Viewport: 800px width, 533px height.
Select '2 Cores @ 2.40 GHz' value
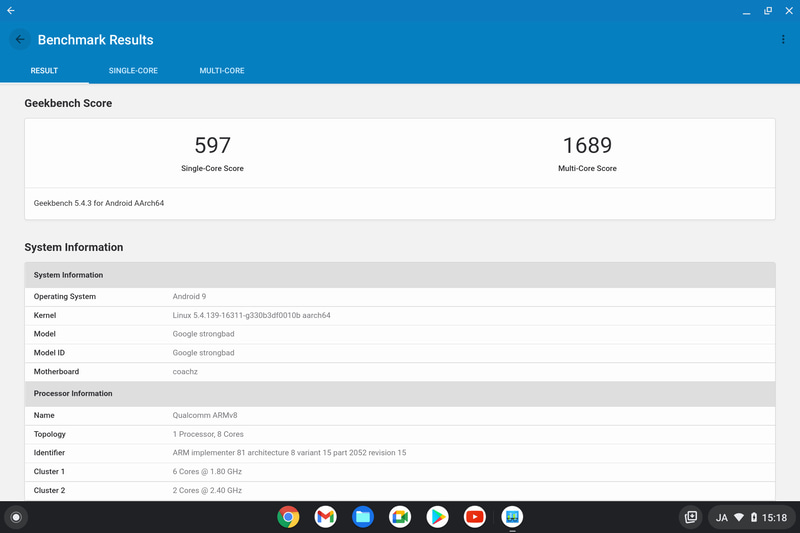click(207, 490)
